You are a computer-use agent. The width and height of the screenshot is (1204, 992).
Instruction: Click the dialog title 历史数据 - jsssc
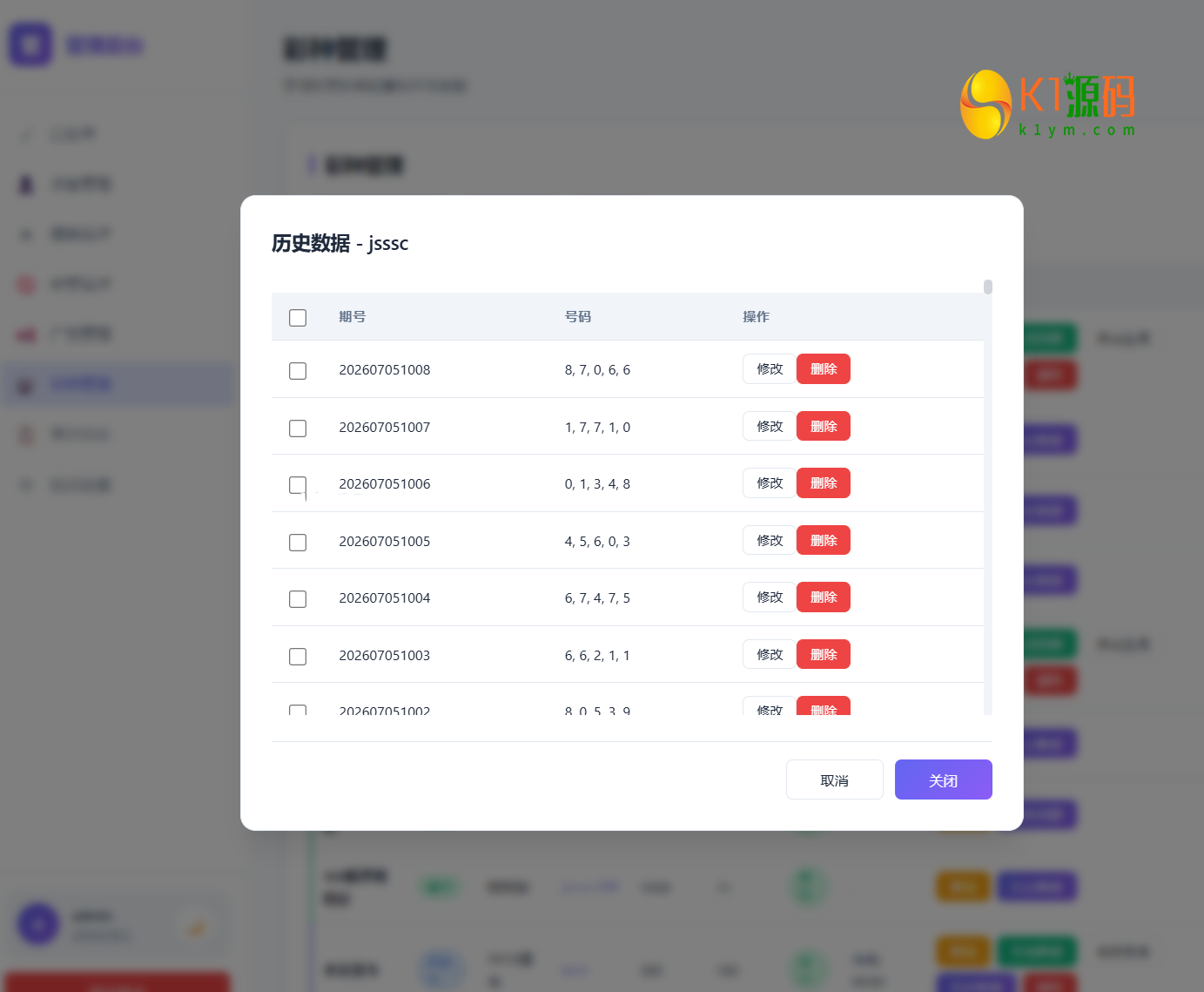point(340,243)
